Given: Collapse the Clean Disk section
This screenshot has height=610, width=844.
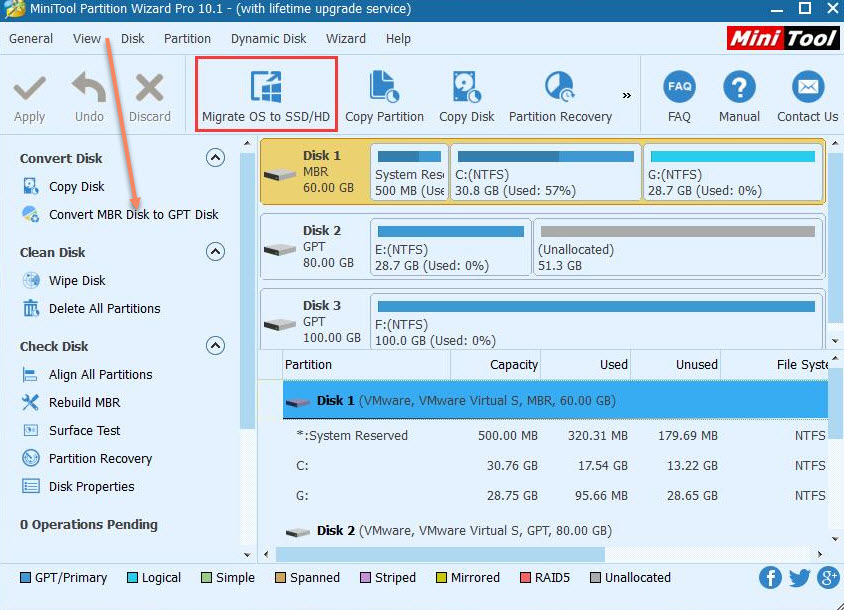Looking at the screenshot, I should pyautogui.click(x=215, y=252).
